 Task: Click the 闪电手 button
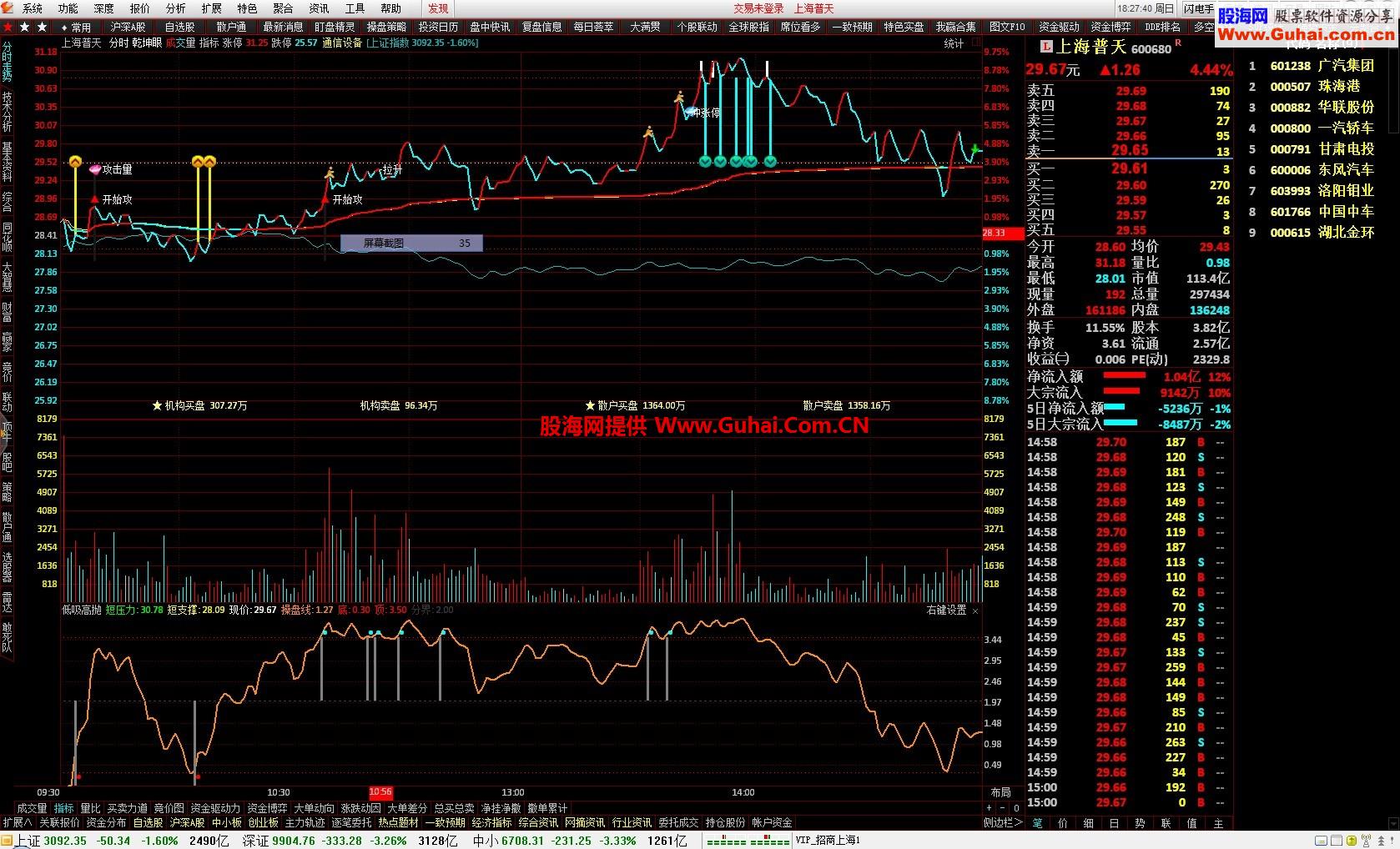1198,8
